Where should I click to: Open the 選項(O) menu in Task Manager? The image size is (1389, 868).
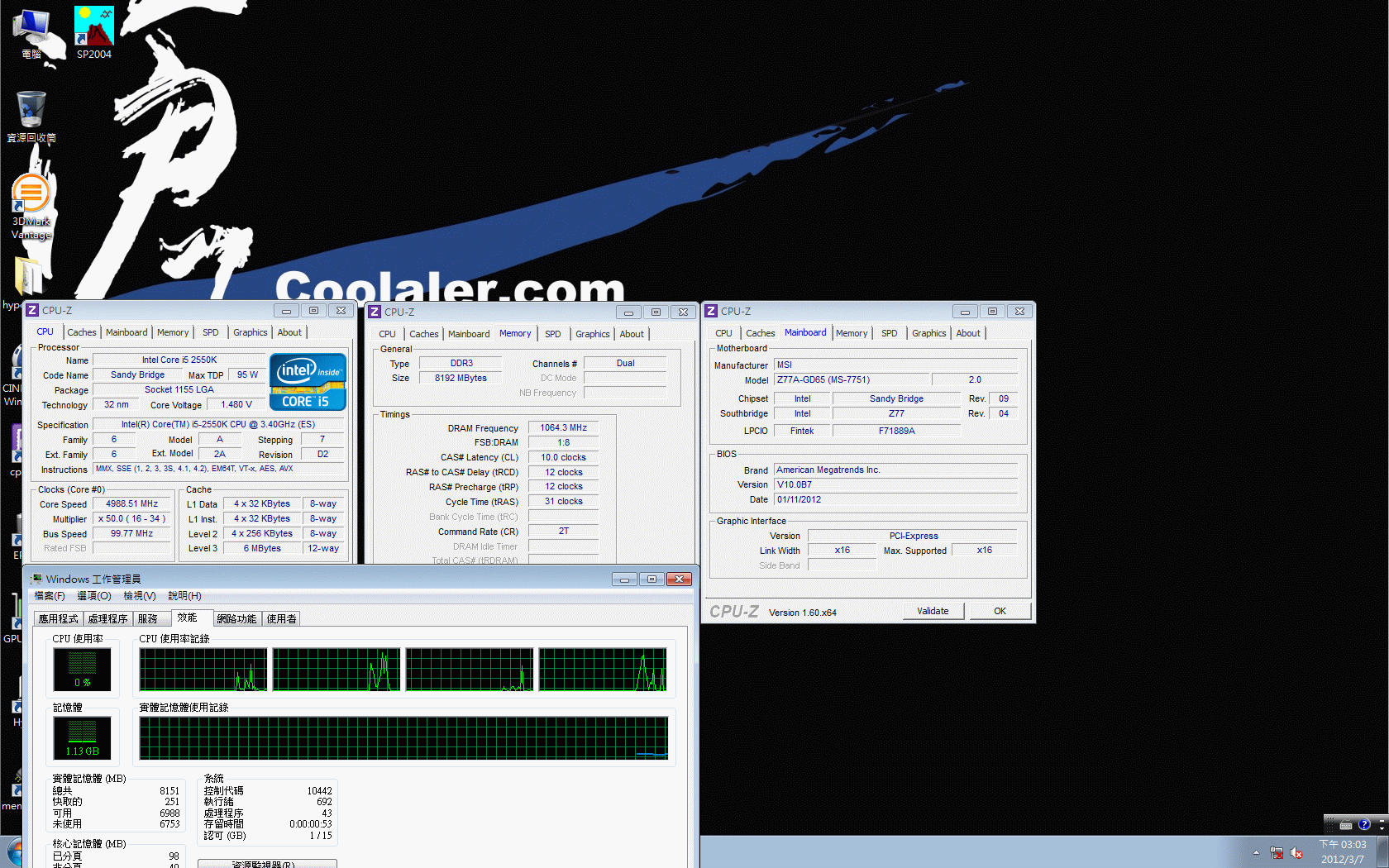click(94, 596)
